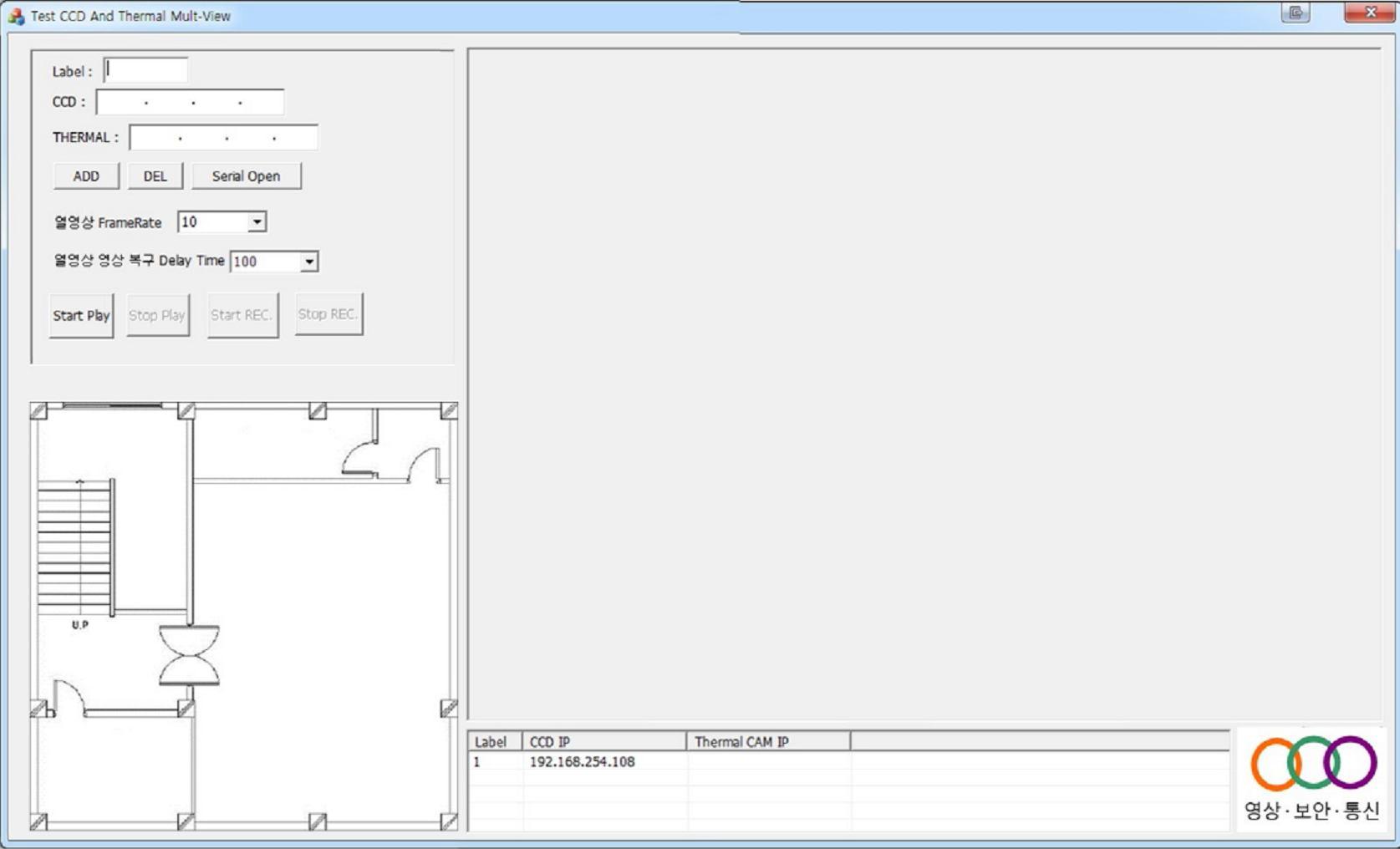
Task: Click the staircase marked U.P on floor plan
Action: [x=75, y=548]
